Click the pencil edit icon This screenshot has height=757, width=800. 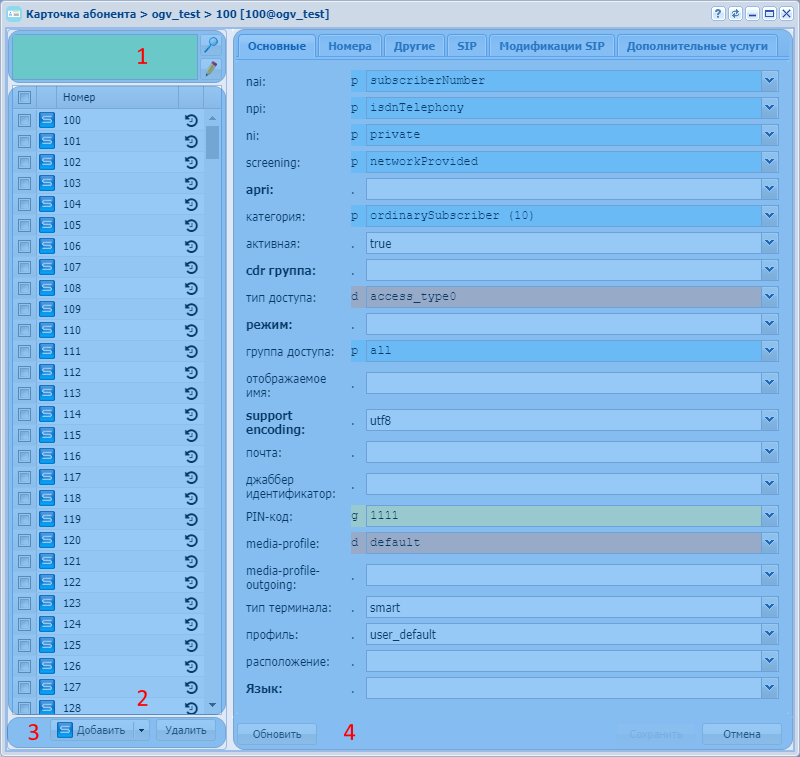pyautogui.click(x=210, y=68)
